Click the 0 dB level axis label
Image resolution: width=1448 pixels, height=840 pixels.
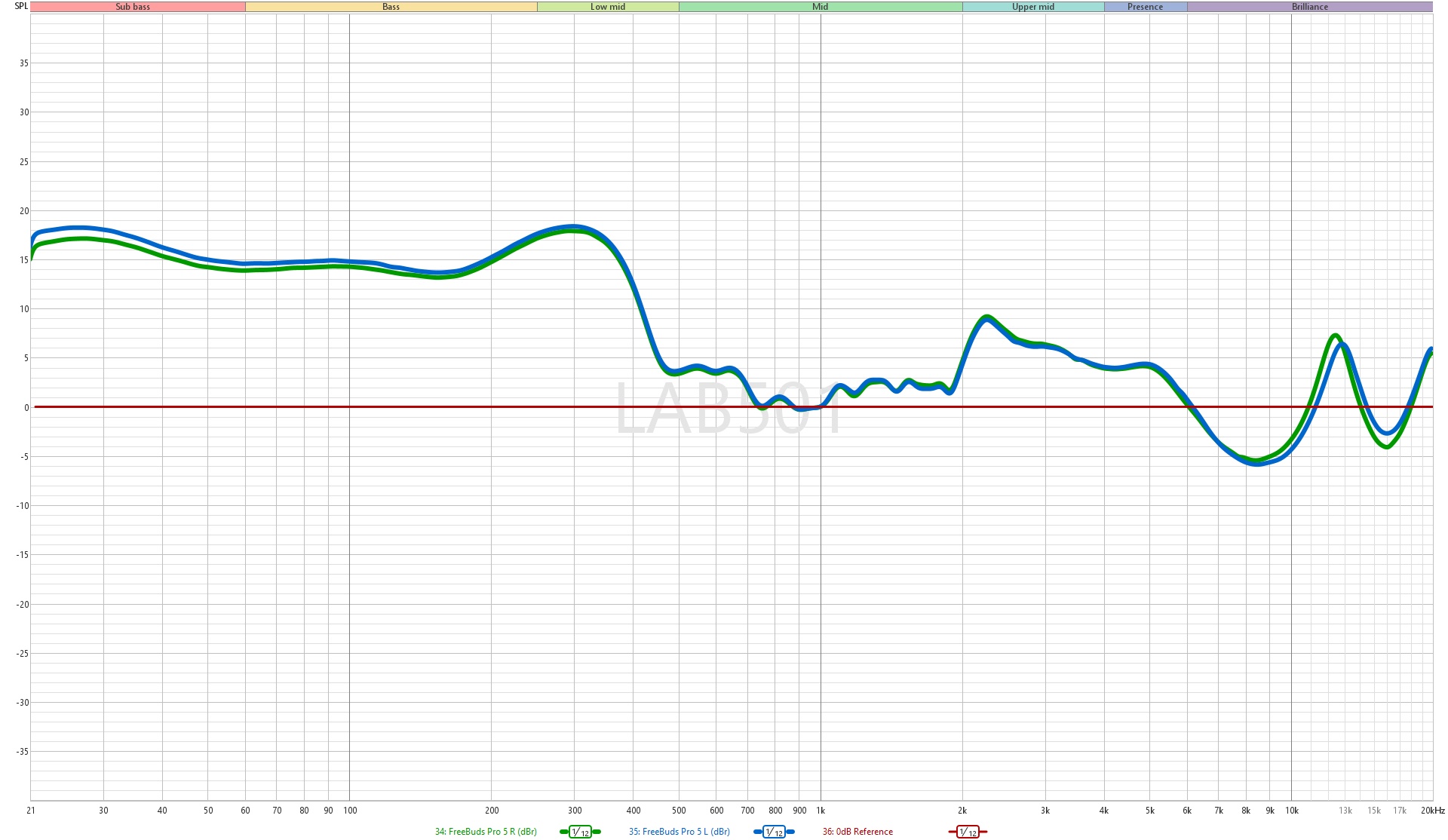26,408
